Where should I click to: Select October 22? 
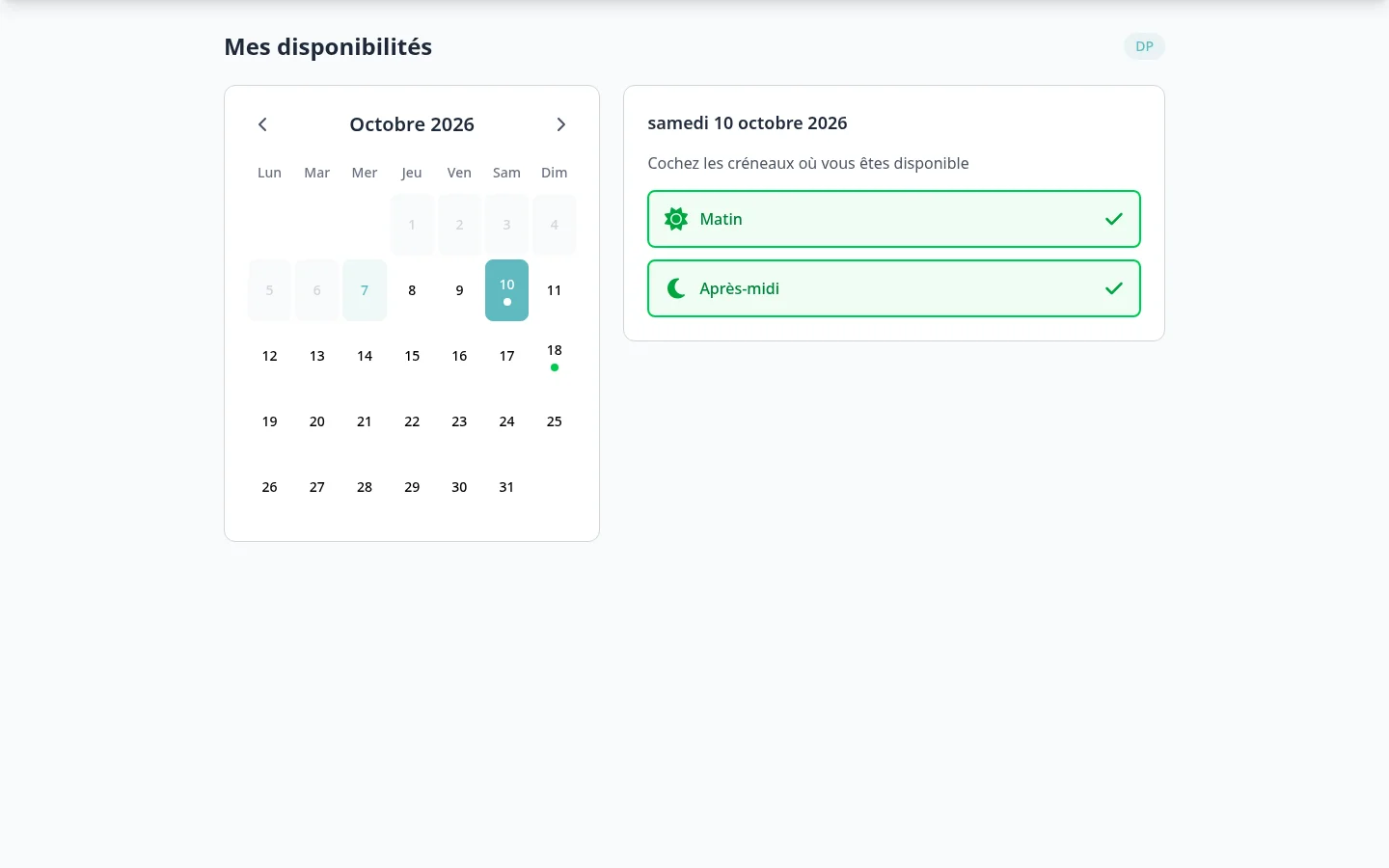tap(412, 421)
